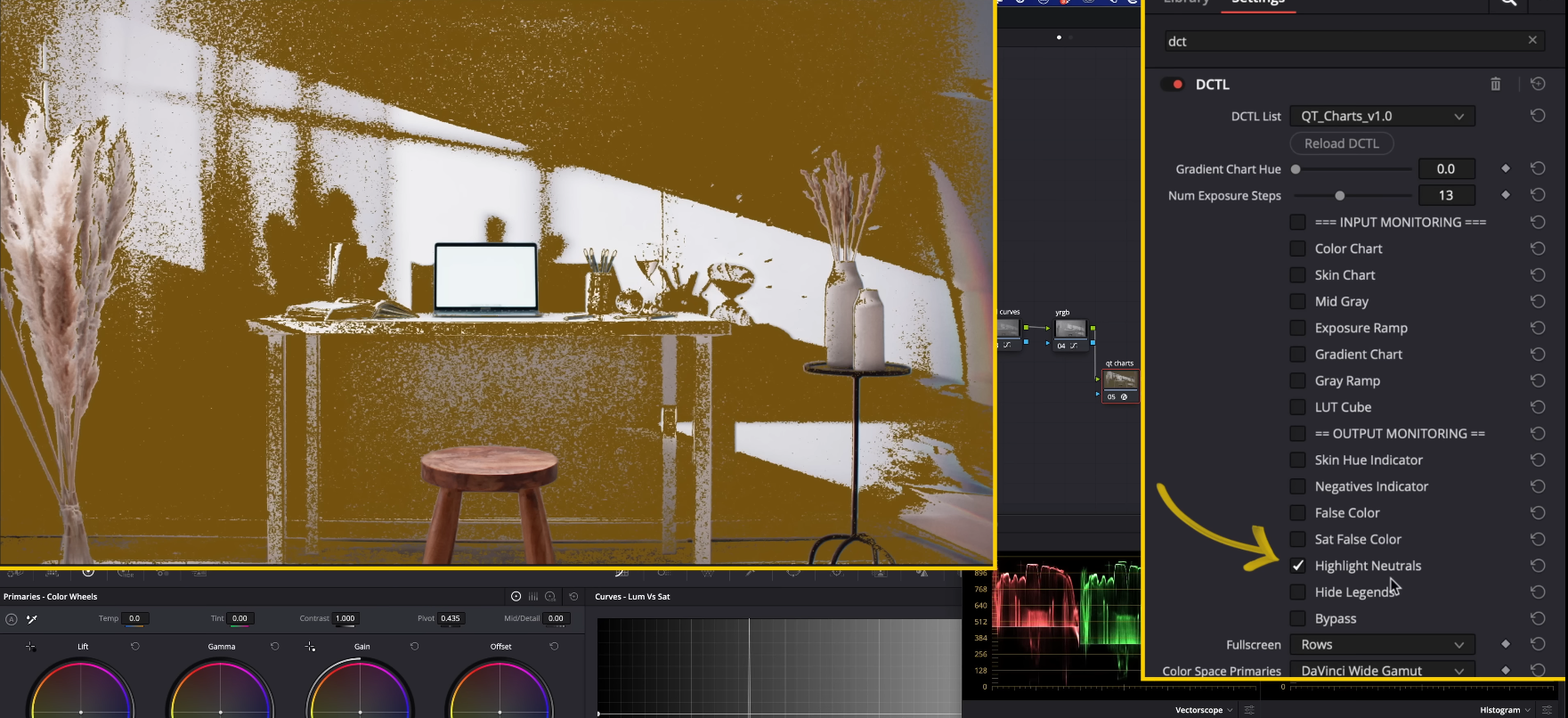The height and width of the screenshot is (718, 1568).
Task: Check the Negatives Indicator box
Action: point(1298,486)
